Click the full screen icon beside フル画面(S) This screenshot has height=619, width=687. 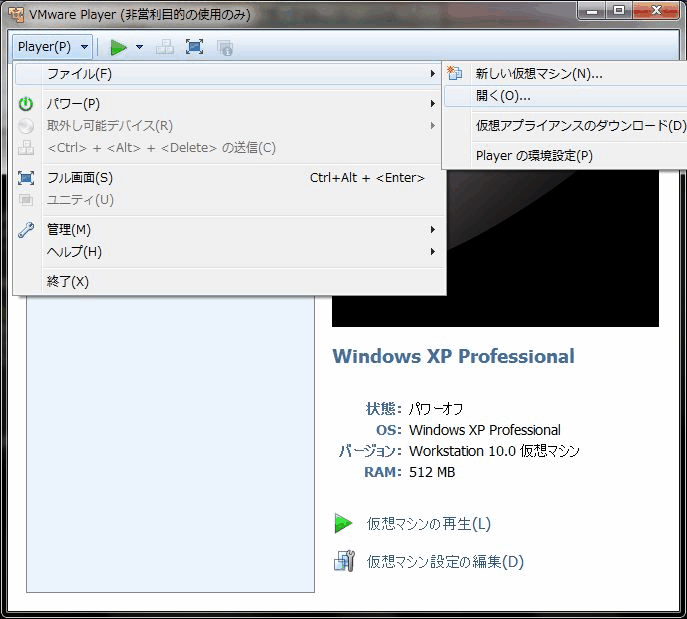coord(26,178)
